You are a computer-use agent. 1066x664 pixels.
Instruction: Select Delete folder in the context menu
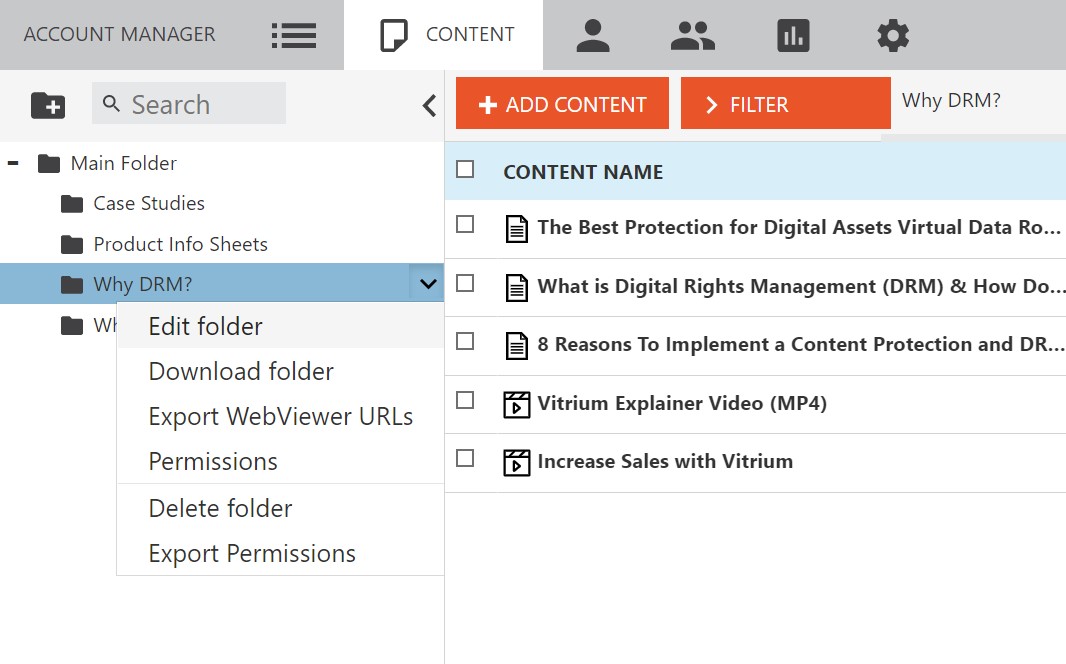(220, 508)
